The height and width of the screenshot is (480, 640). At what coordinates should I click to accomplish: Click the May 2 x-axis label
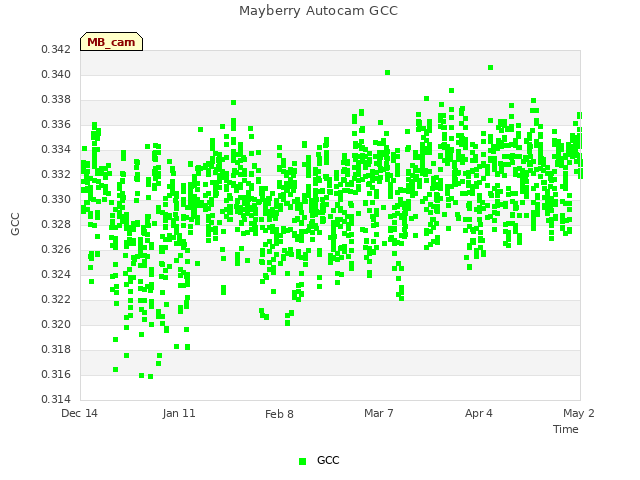(x=579, y=413)
